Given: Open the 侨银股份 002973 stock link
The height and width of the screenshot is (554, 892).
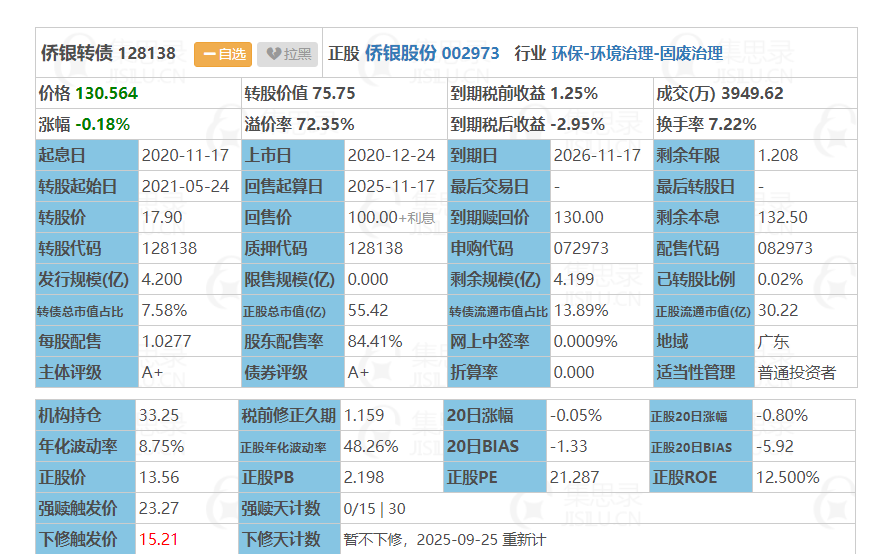Looking at the screenshot, I should [432, 53].
